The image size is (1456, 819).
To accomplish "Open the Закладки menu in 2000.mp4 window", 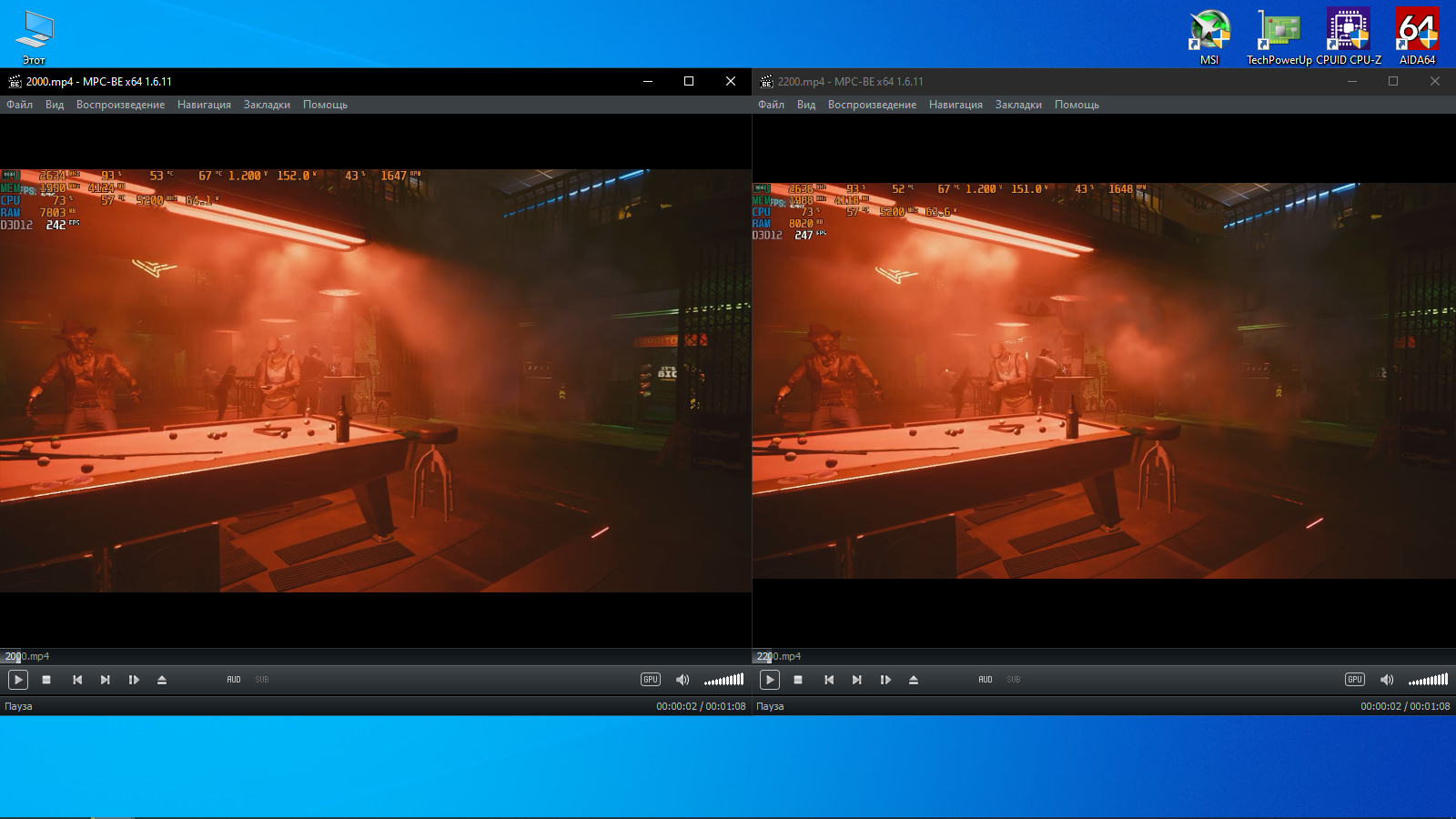I will click(267, 105).
